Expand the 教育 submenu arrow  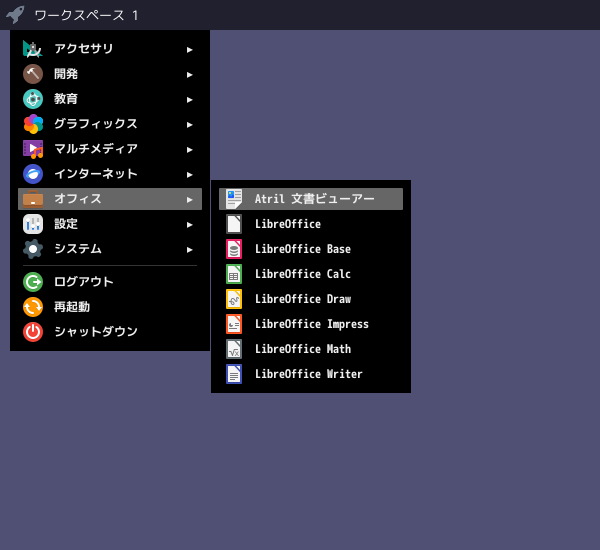pyautogui.click(x=189, y=100)
